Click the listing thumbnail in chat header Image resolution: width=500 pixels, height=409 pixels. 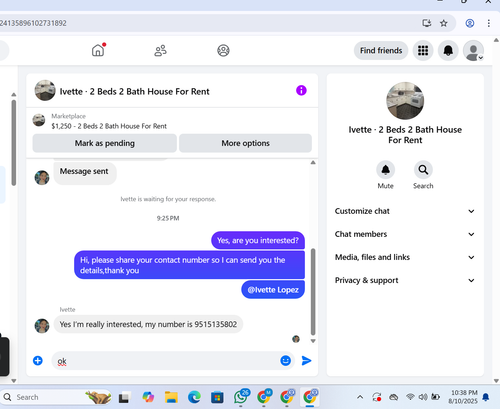coord(45,90)
